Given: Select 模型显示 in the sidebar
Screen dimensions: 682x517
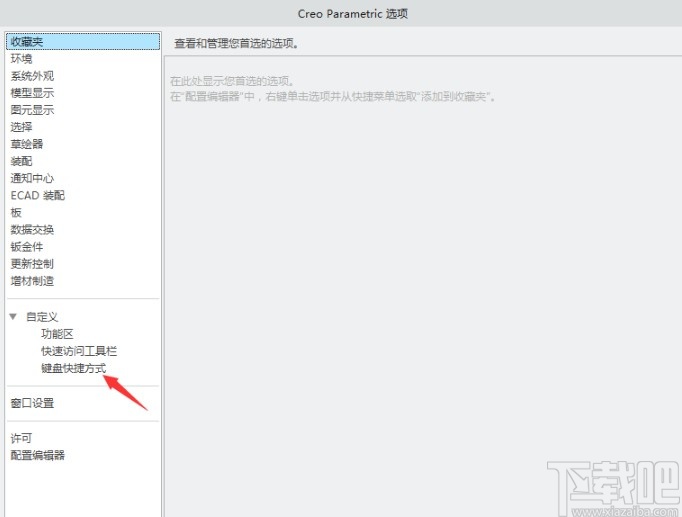Looking at the screenshot, I should 32,93.
